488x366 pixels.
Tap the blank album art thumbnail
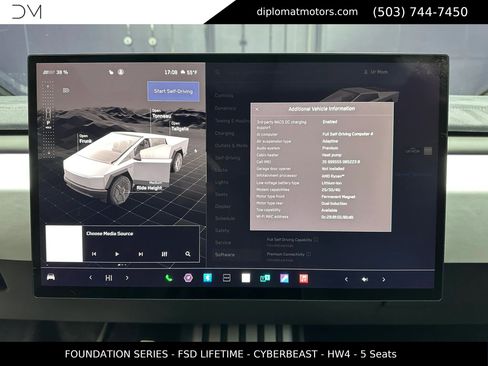click(64, 244)
